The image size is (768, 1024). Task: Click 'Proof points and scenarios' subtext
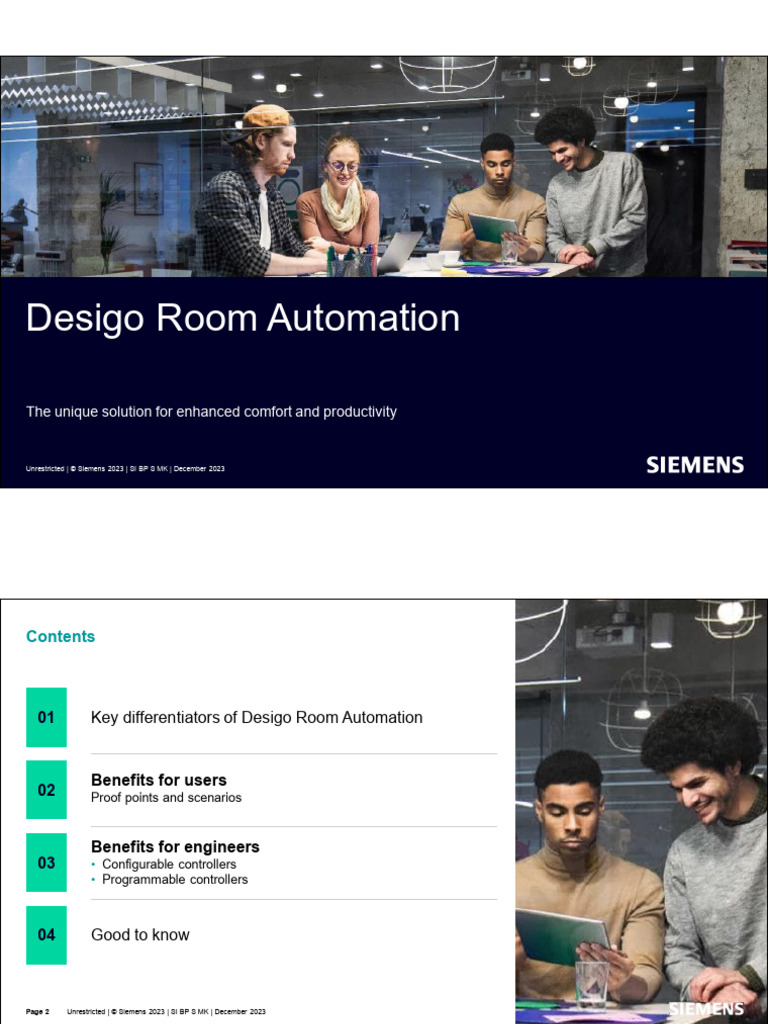tap(166, 798)
